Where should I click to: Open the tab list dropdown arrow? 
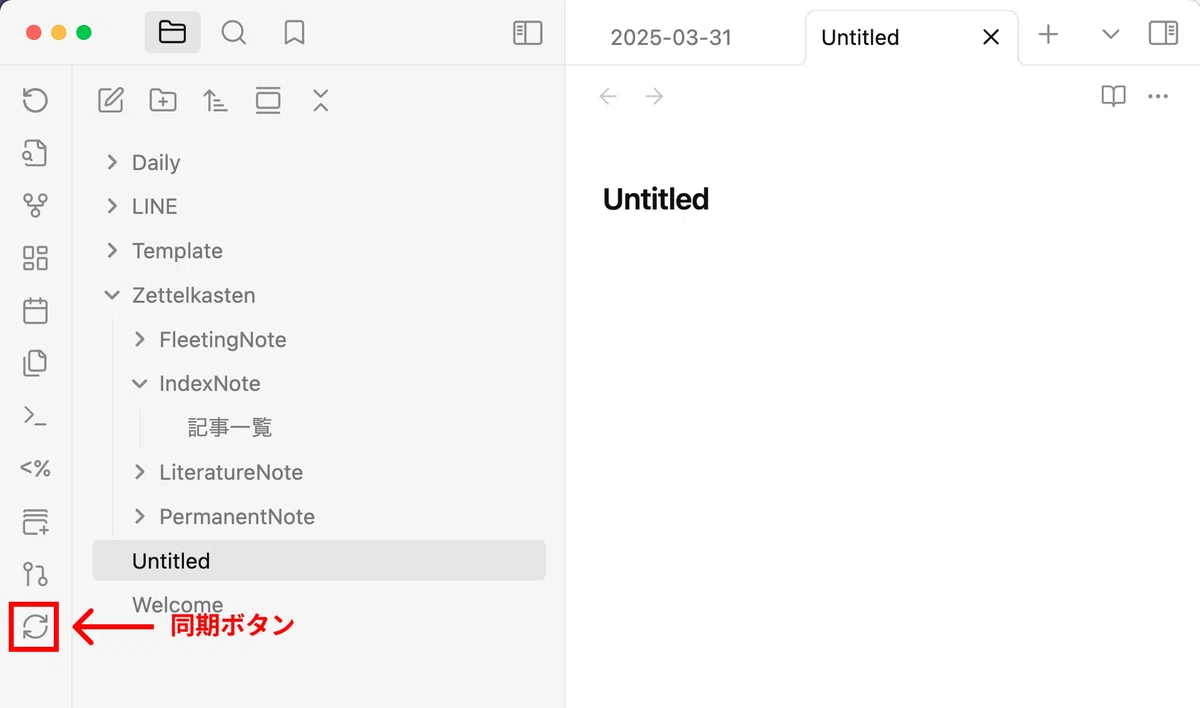1110,34
